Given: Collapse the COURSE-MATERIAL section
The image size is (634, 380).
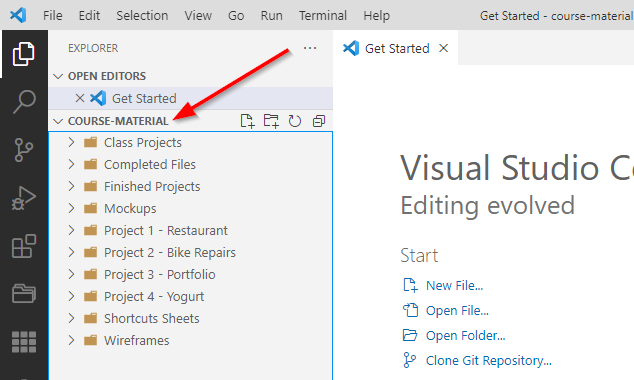Looking at the screenshot, I should 58,121.
